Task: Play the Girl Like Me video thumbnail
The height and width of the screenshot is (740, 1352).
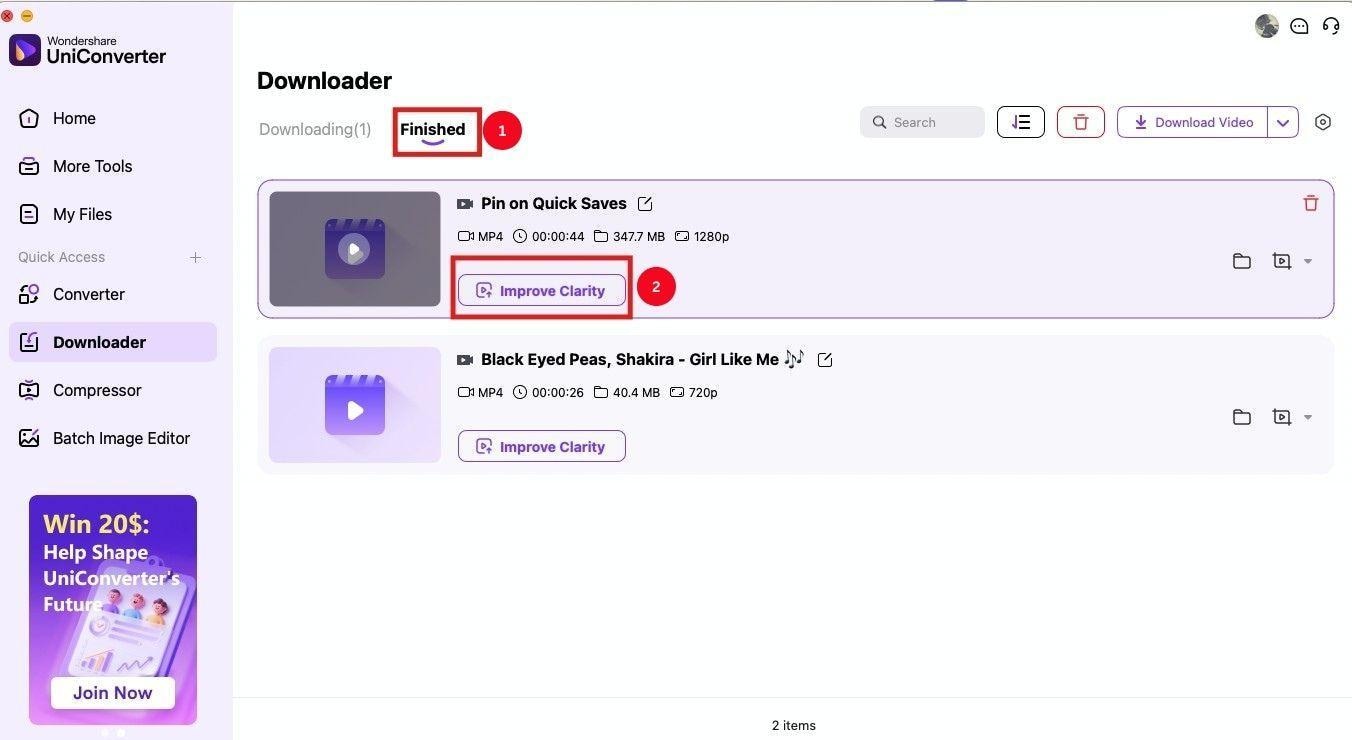Action: tap(355, 405)
